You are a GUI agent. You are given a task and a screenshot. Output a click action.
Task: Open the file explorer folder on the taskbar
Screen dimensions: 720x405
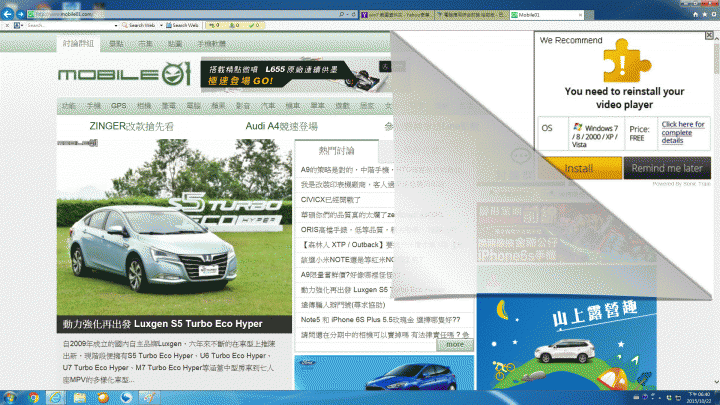pos(79,397)
